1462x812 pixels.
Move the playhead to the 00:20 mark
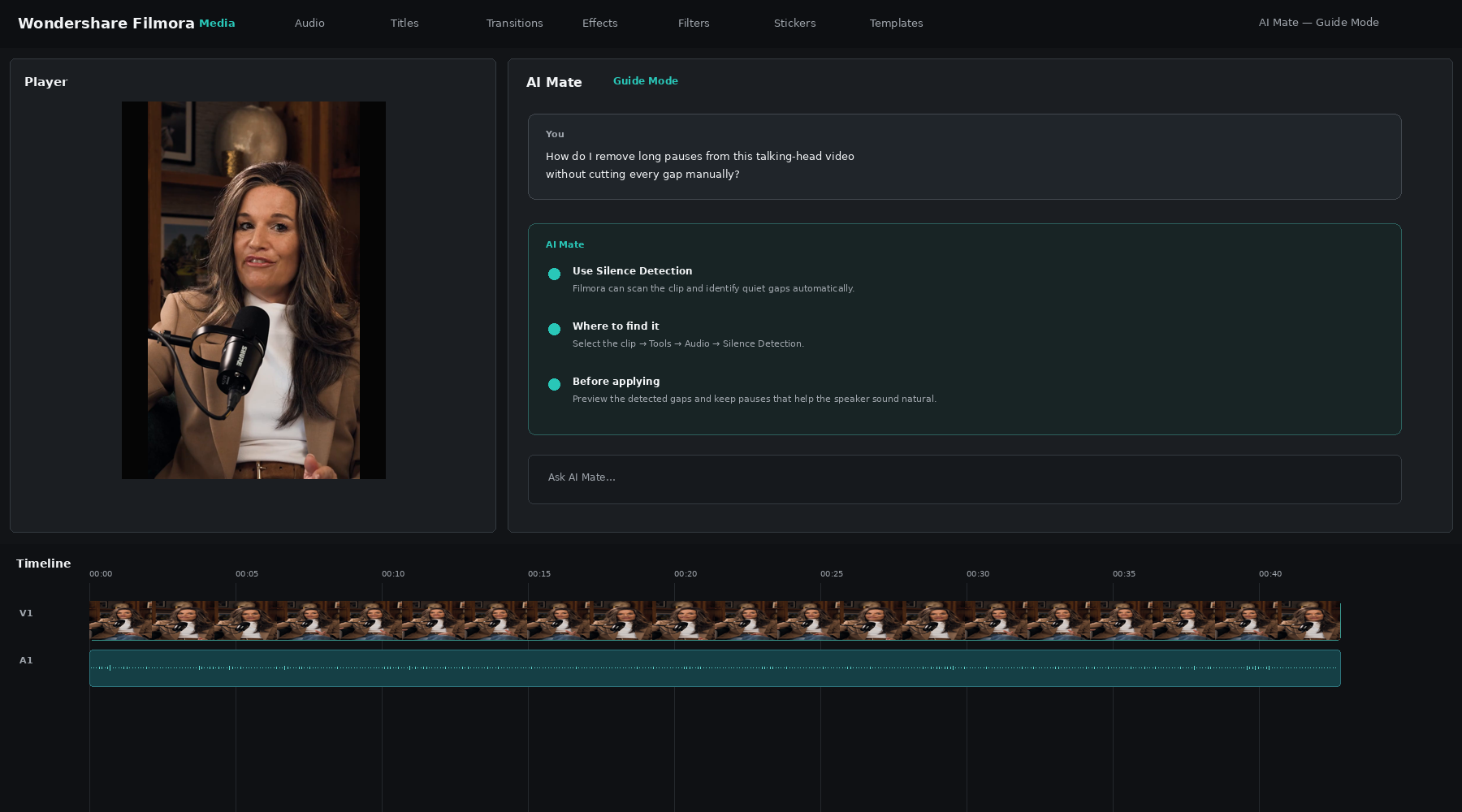(686, 574)
